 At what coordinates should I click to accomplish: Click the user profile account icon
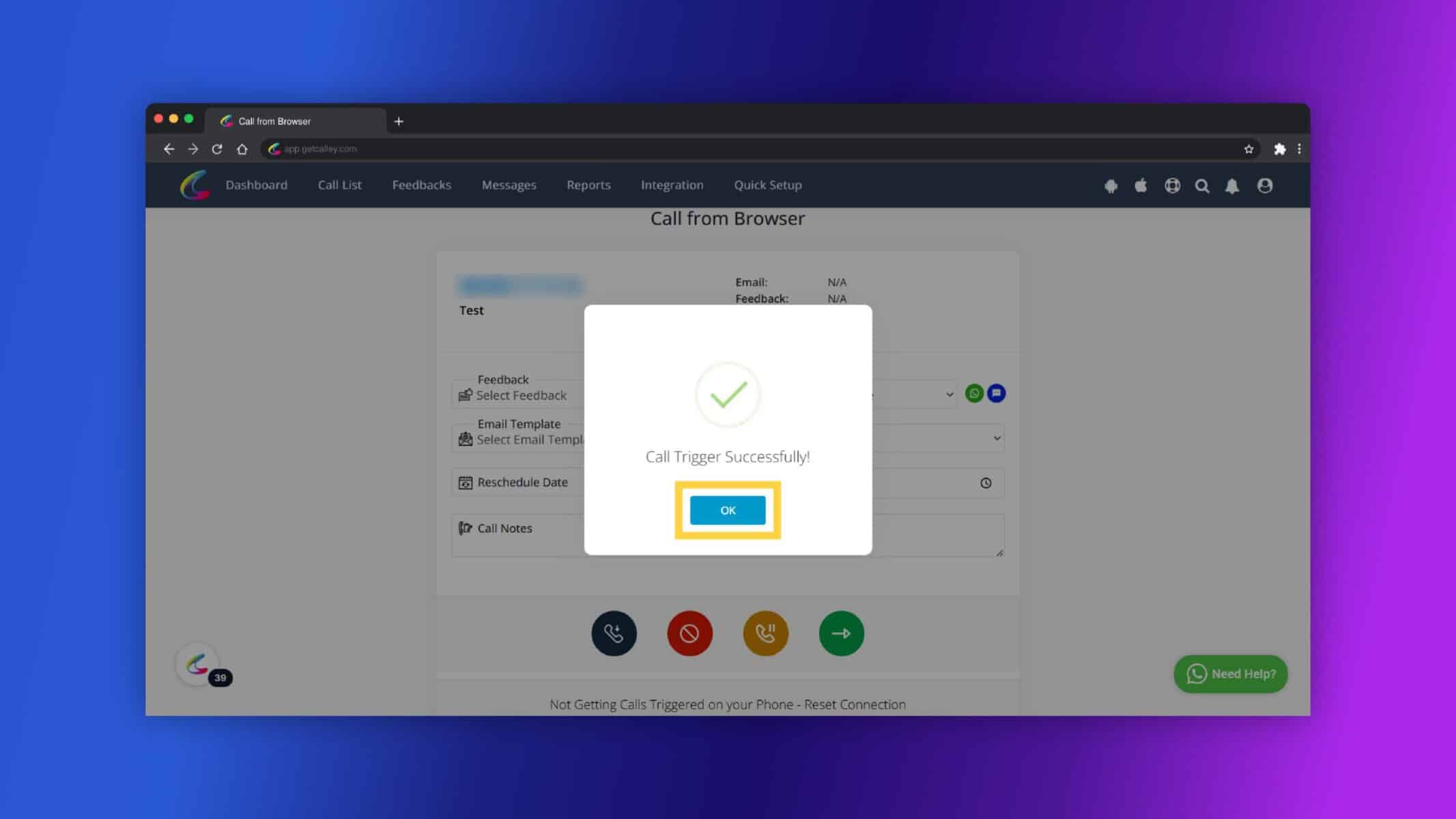(x=1264, y=185)
